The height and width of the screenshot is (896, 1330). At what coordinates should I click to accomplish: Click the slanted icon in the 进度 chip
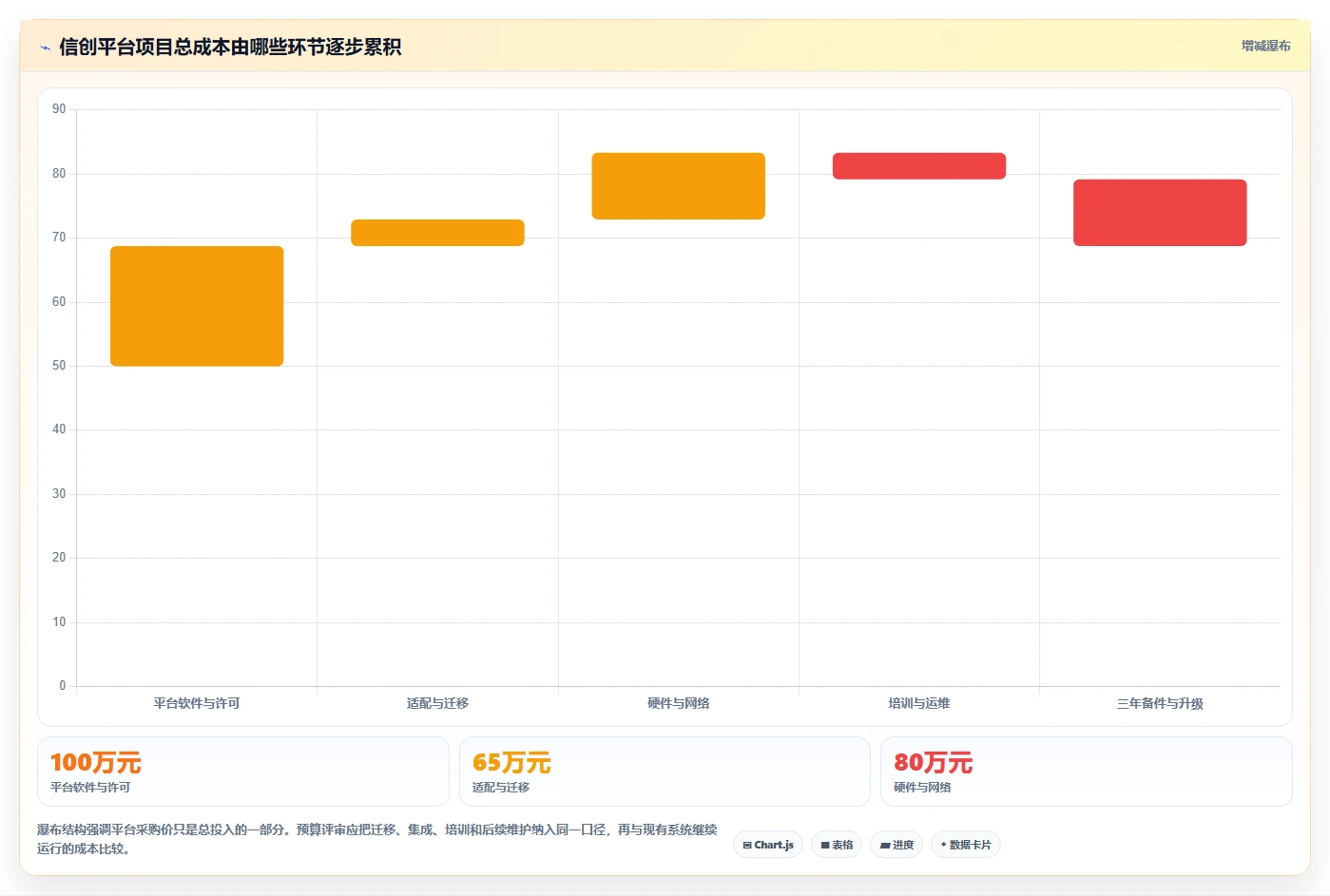click(885, 845)
